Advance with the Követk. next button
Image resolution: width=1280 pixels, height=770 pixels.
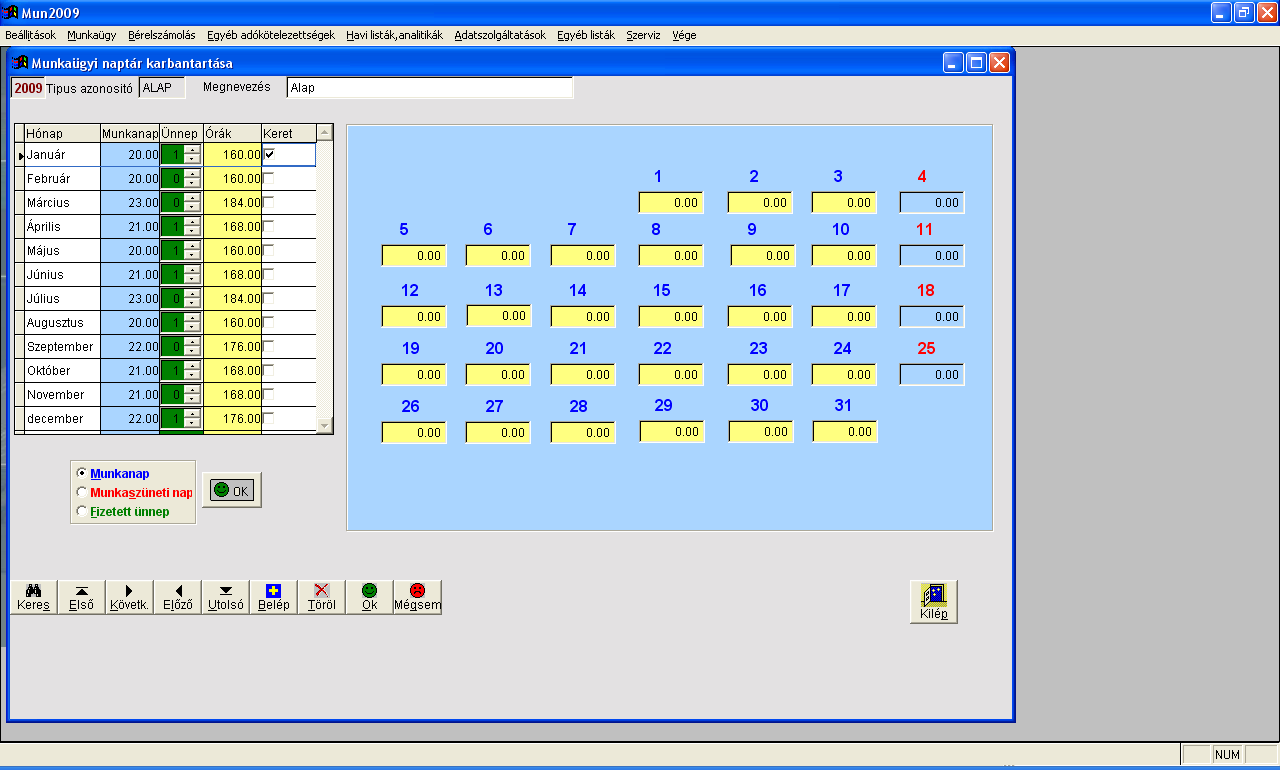click(129, 597)
